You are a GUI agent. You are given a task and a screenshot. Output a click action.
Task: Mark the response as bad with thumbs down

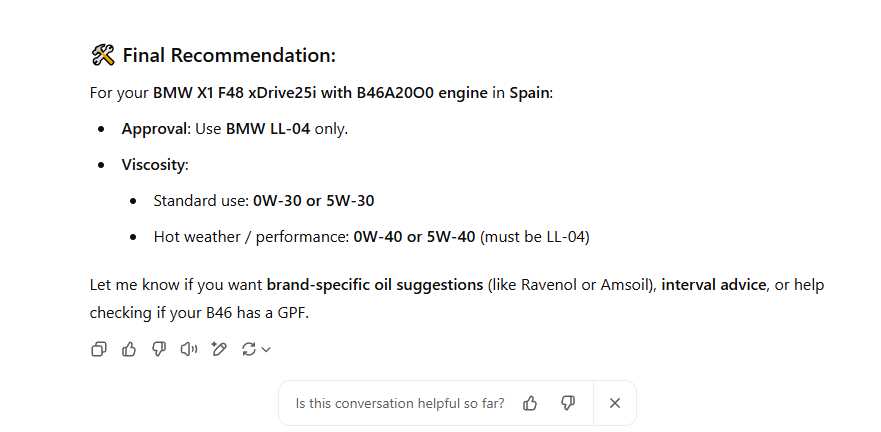pos(159,349)
